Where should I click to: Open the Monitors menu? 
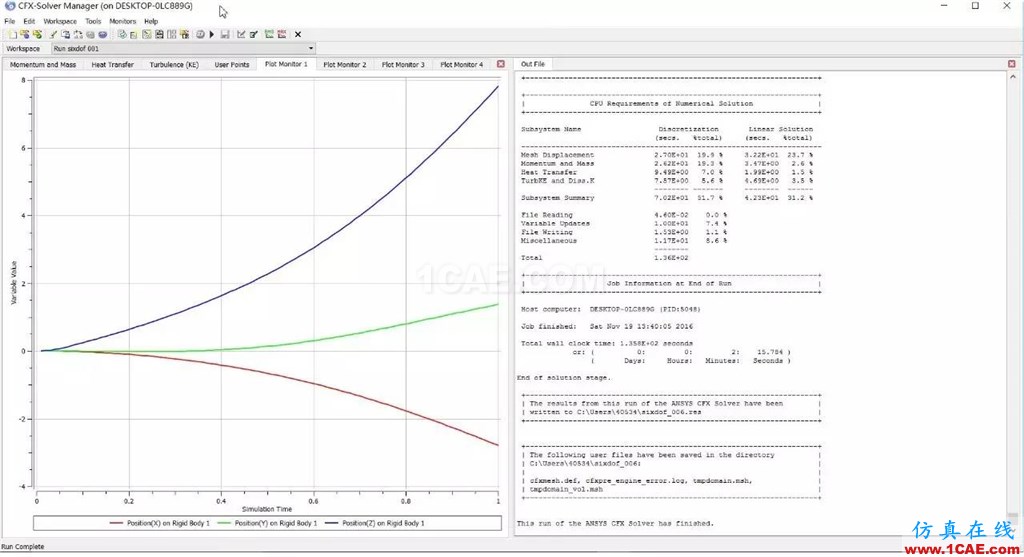[x=123, y=21]
